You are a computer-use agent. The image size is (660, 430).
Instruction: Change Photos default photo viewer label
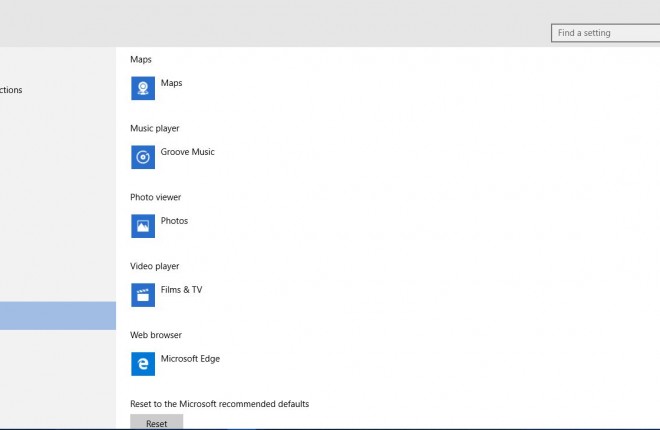tap(174, 221)
